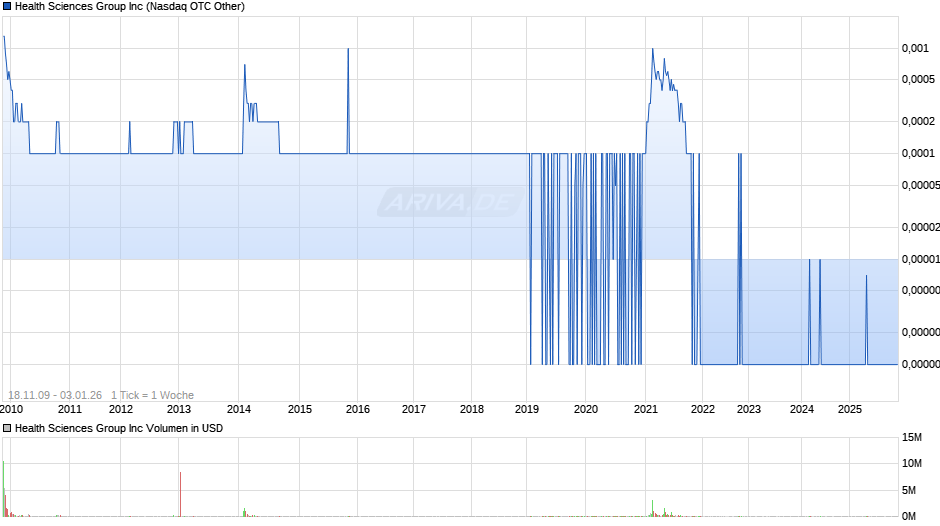Click the 2013 x-axis year label
The height and width of the screenshot is (526, 940).
(179, 409)
